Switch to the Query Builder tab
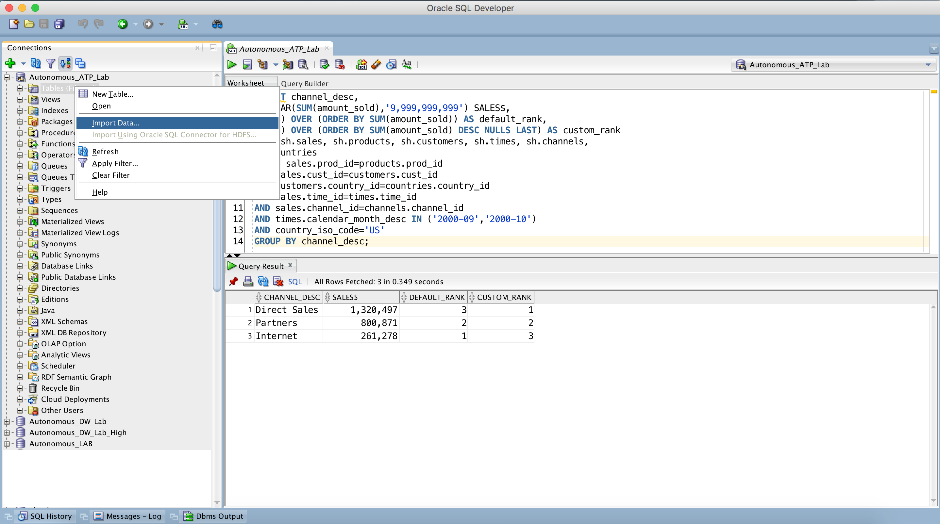The image size is (940, 524). 303,83
